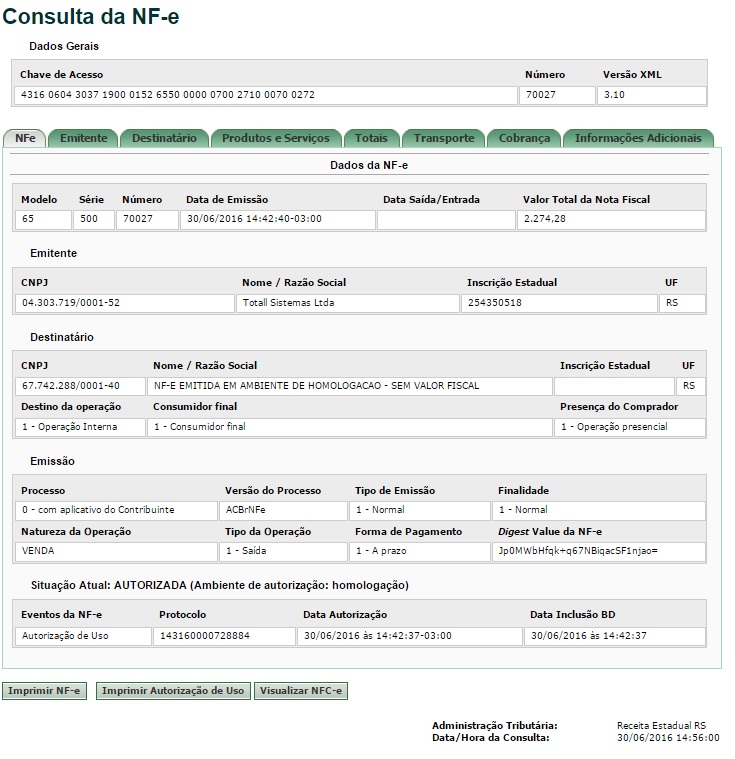Click the 1 - Operação presencial field
735x759 pixels.
pos(629,427)
